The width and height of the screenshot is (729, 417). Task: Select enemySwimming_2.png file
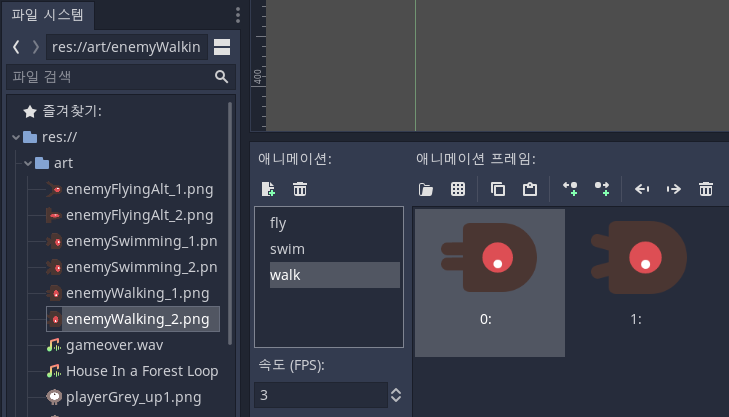(x=132, y=267)
